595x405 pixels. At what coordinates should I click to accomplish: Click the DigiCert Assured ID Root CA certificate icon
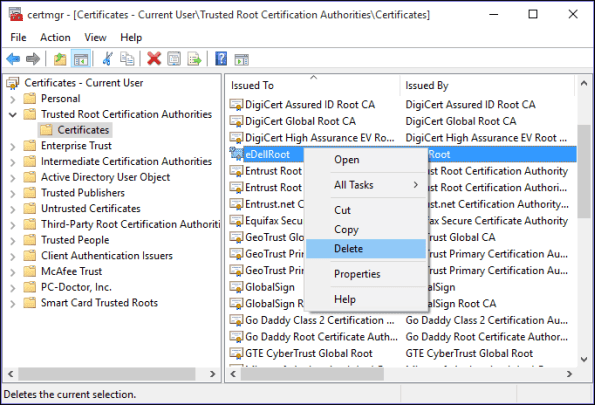[236, 104]
